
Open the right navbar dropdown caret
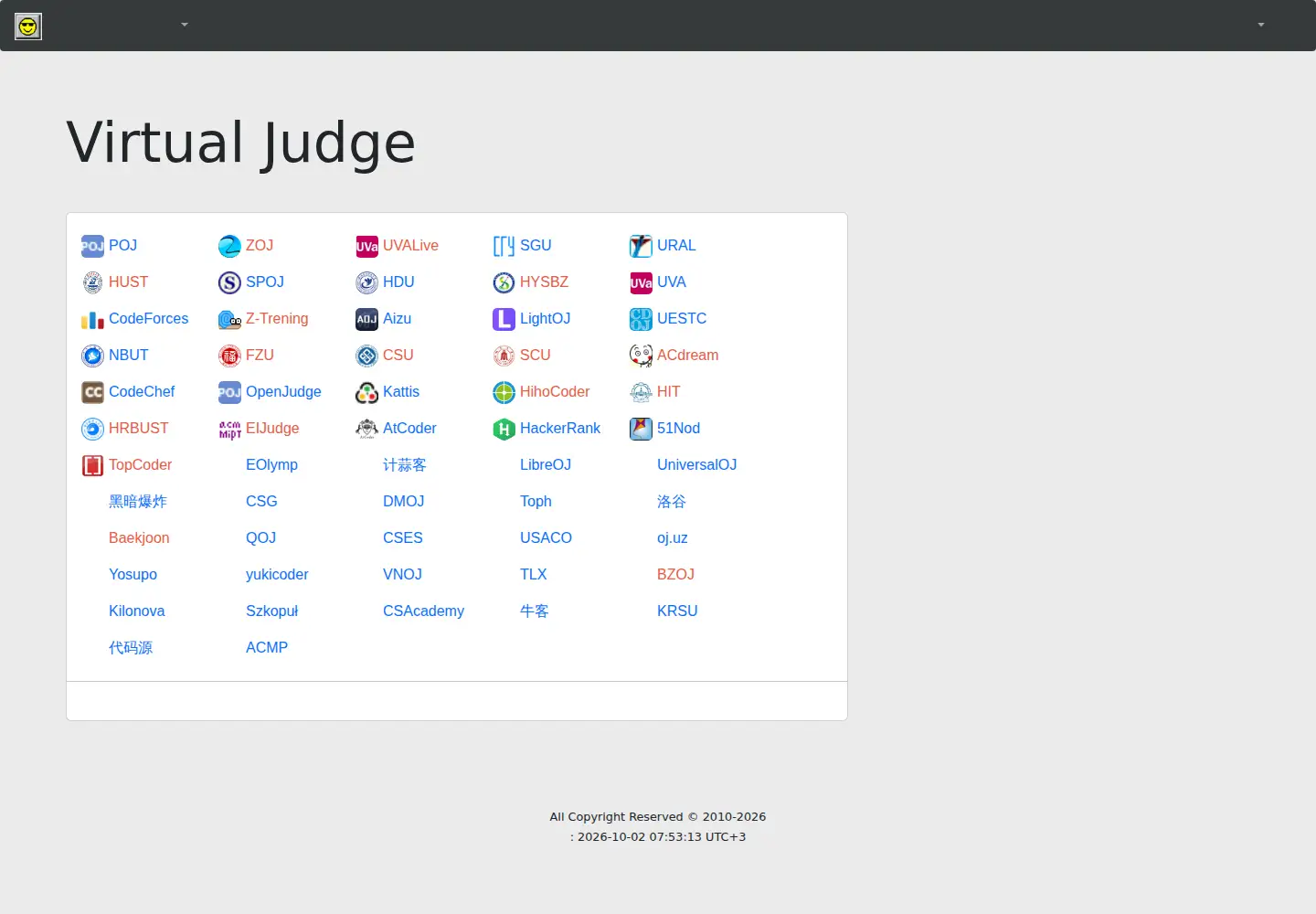(1261, 25)
